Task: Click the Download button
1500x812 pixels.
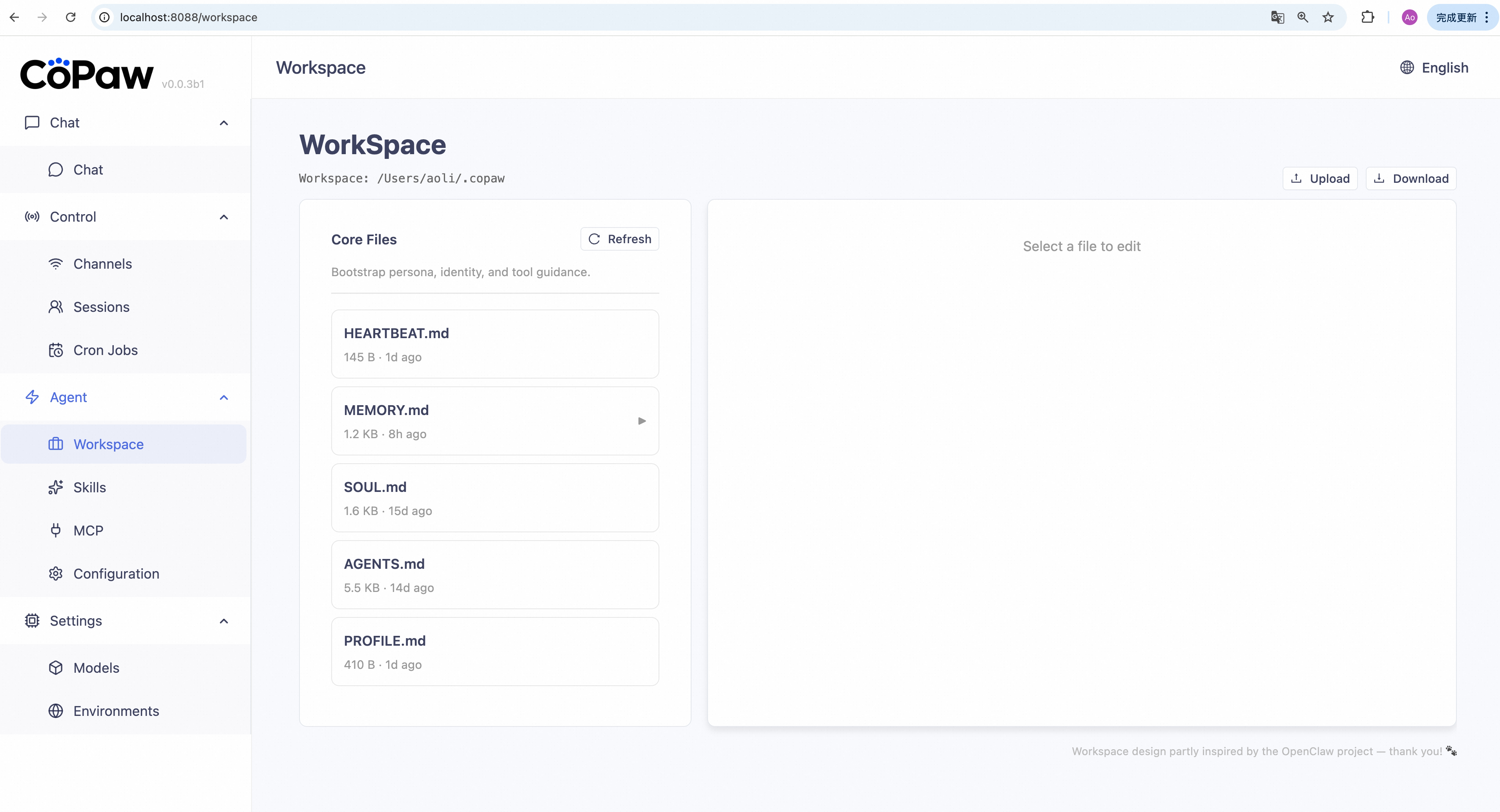Action: coord(1411,179)
